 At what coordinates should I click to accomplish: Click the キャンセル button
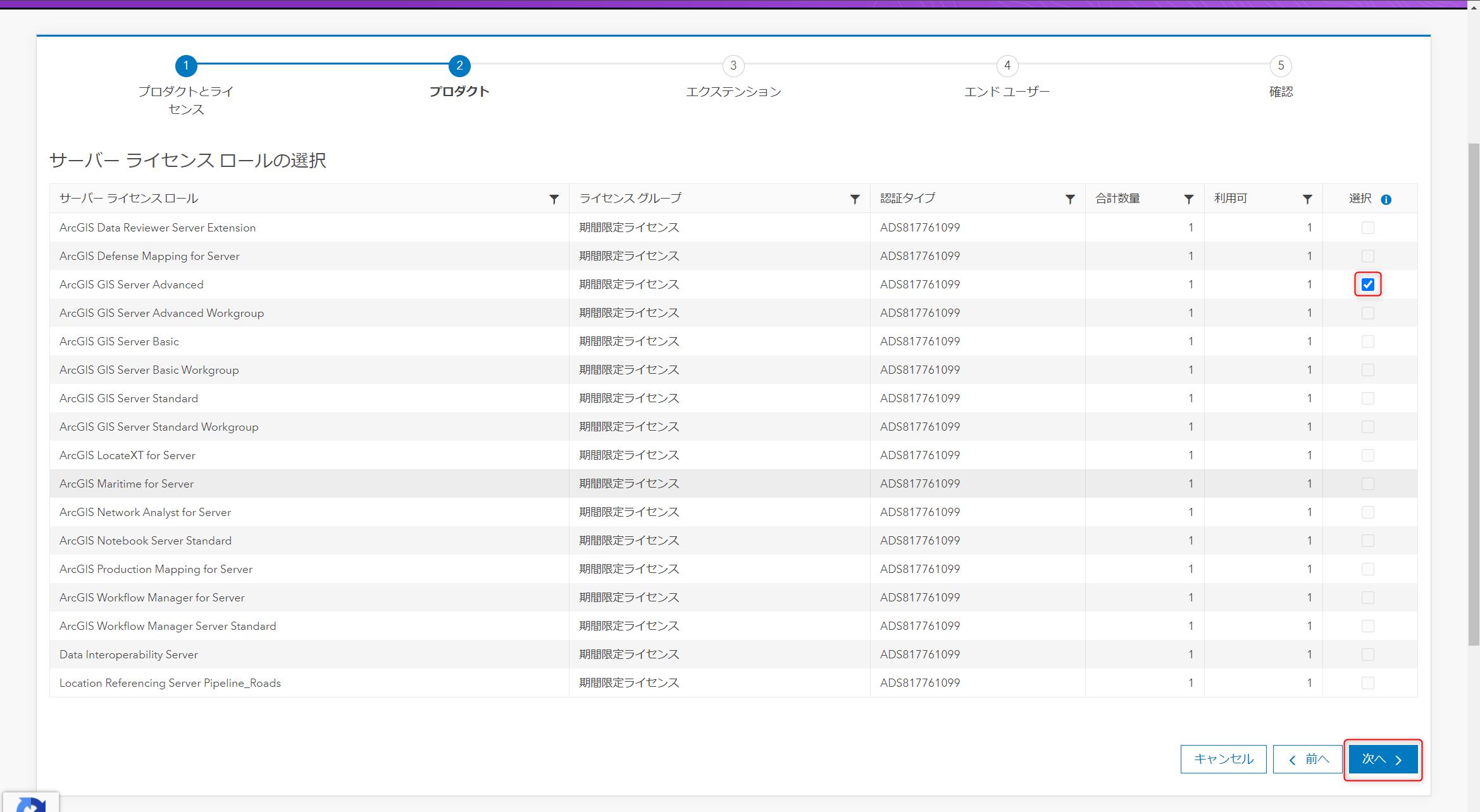(x=1223, y=759)
